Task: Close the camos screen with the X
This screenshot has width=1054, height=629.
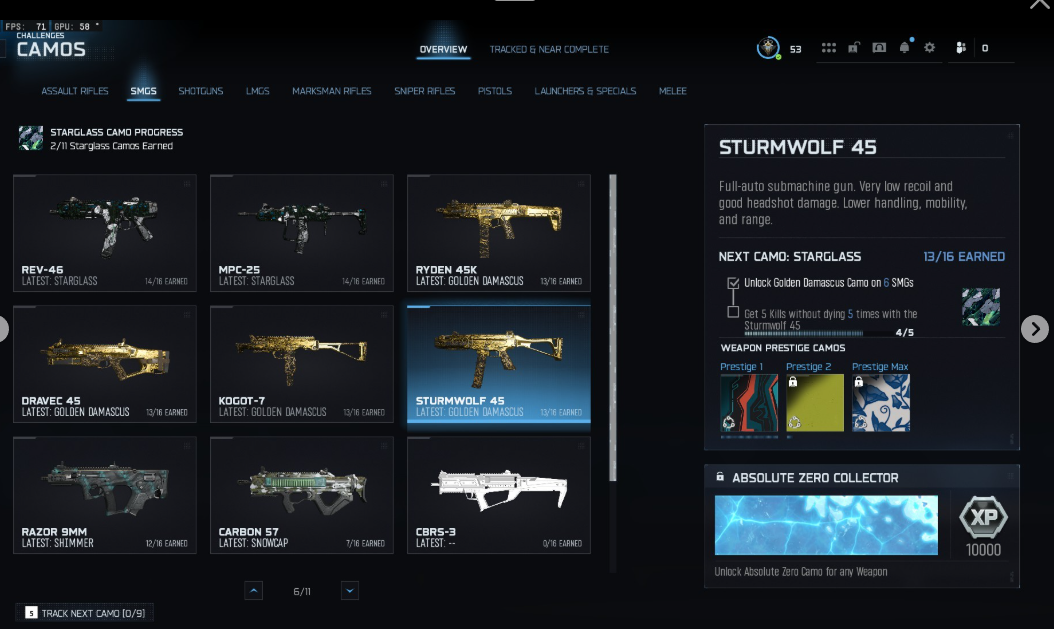Action: (x=1039, y=4)
